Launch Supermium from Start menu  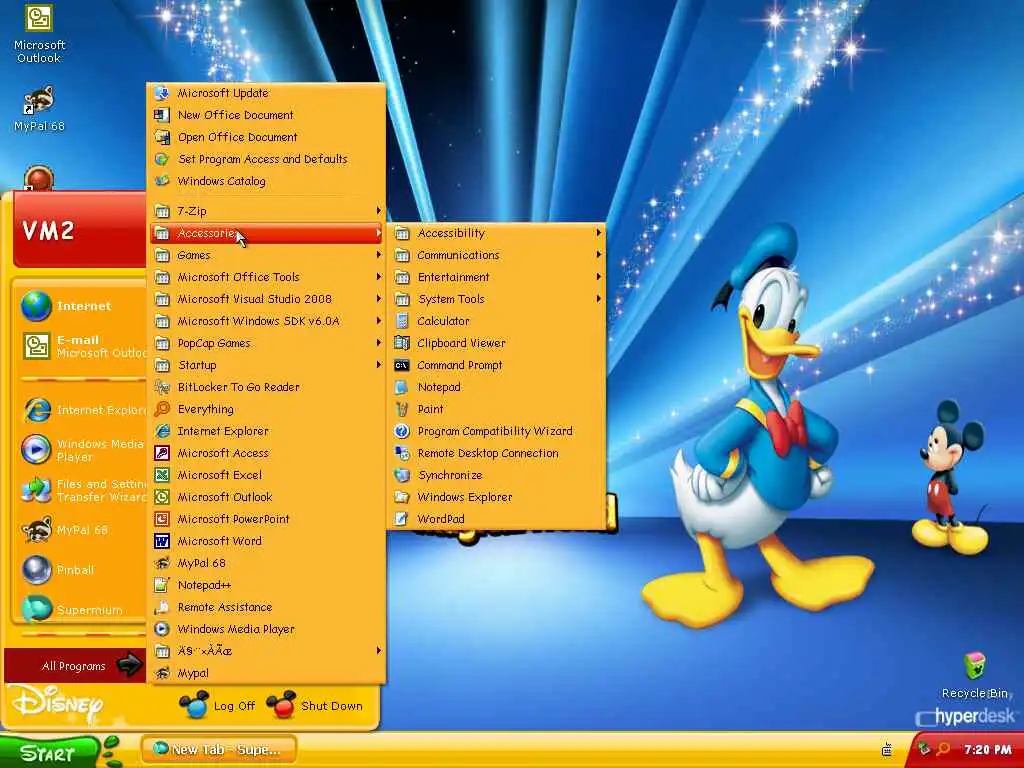(82, 609)
